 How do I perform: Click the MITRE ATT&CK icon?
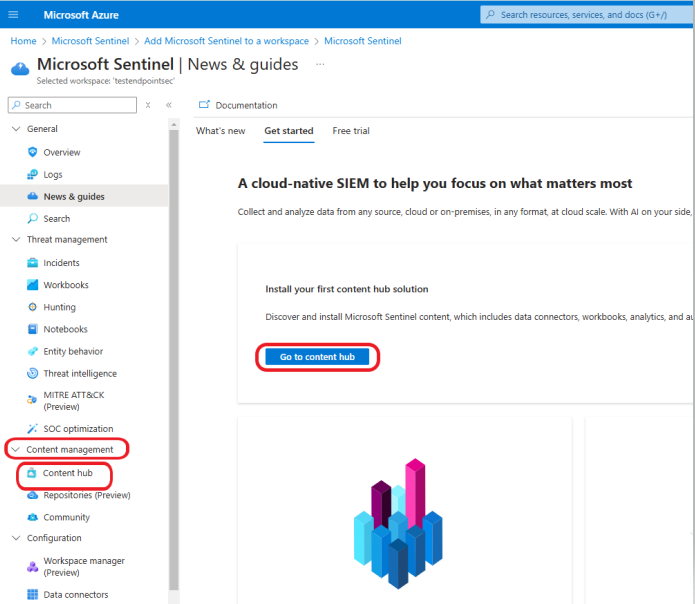(32, 400)
